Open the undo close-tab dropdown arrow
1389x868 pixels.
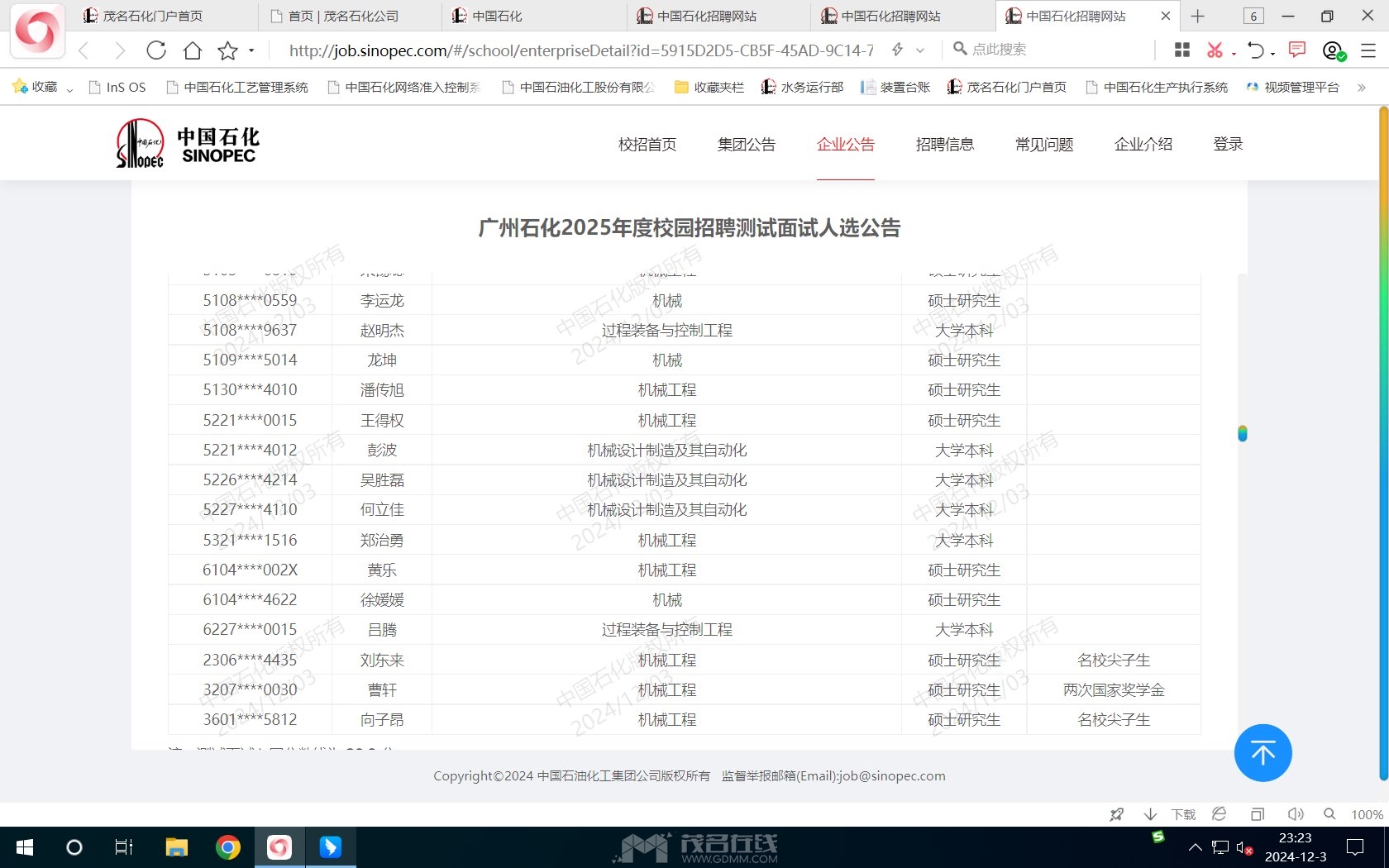click(1273, 53)
